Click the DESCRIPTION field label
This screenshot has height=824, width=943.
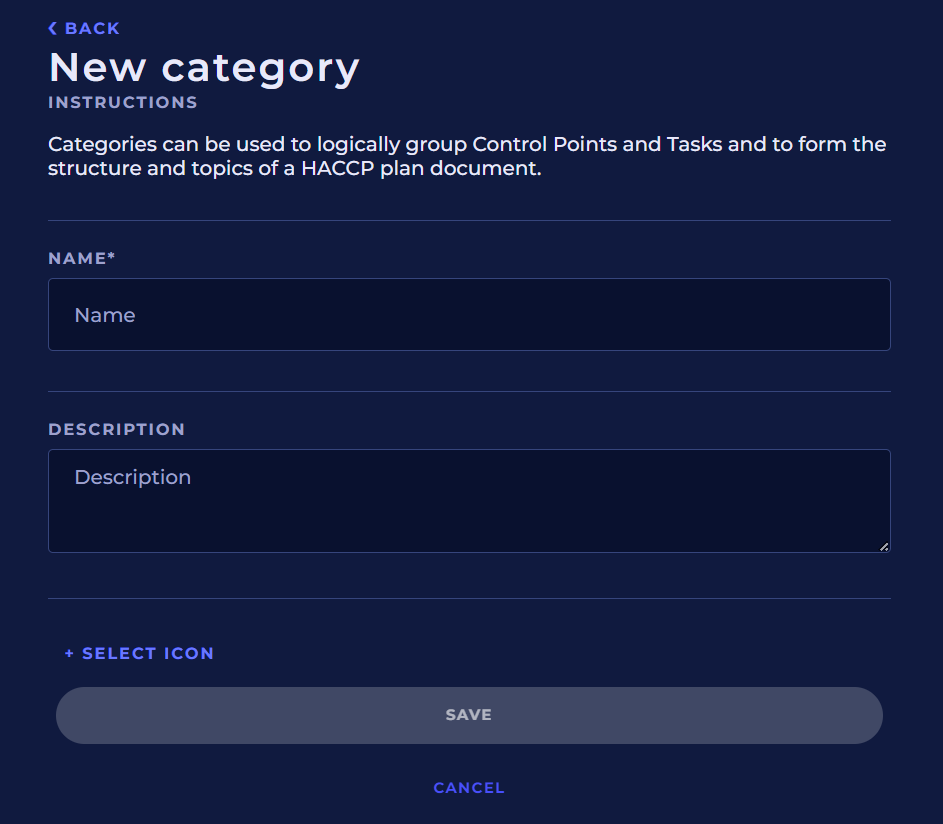click(117, 429)
